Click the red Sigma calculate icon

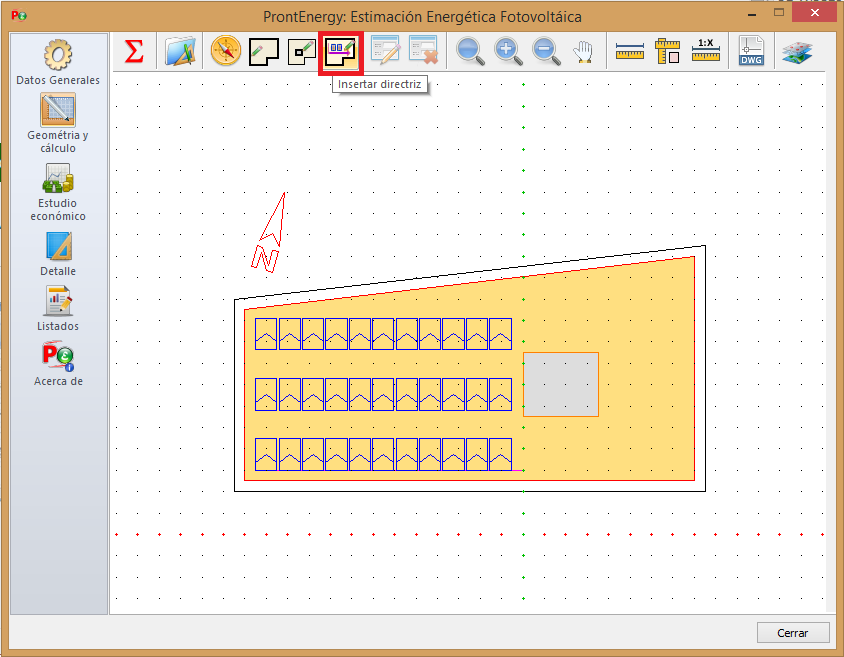point(133,51)
